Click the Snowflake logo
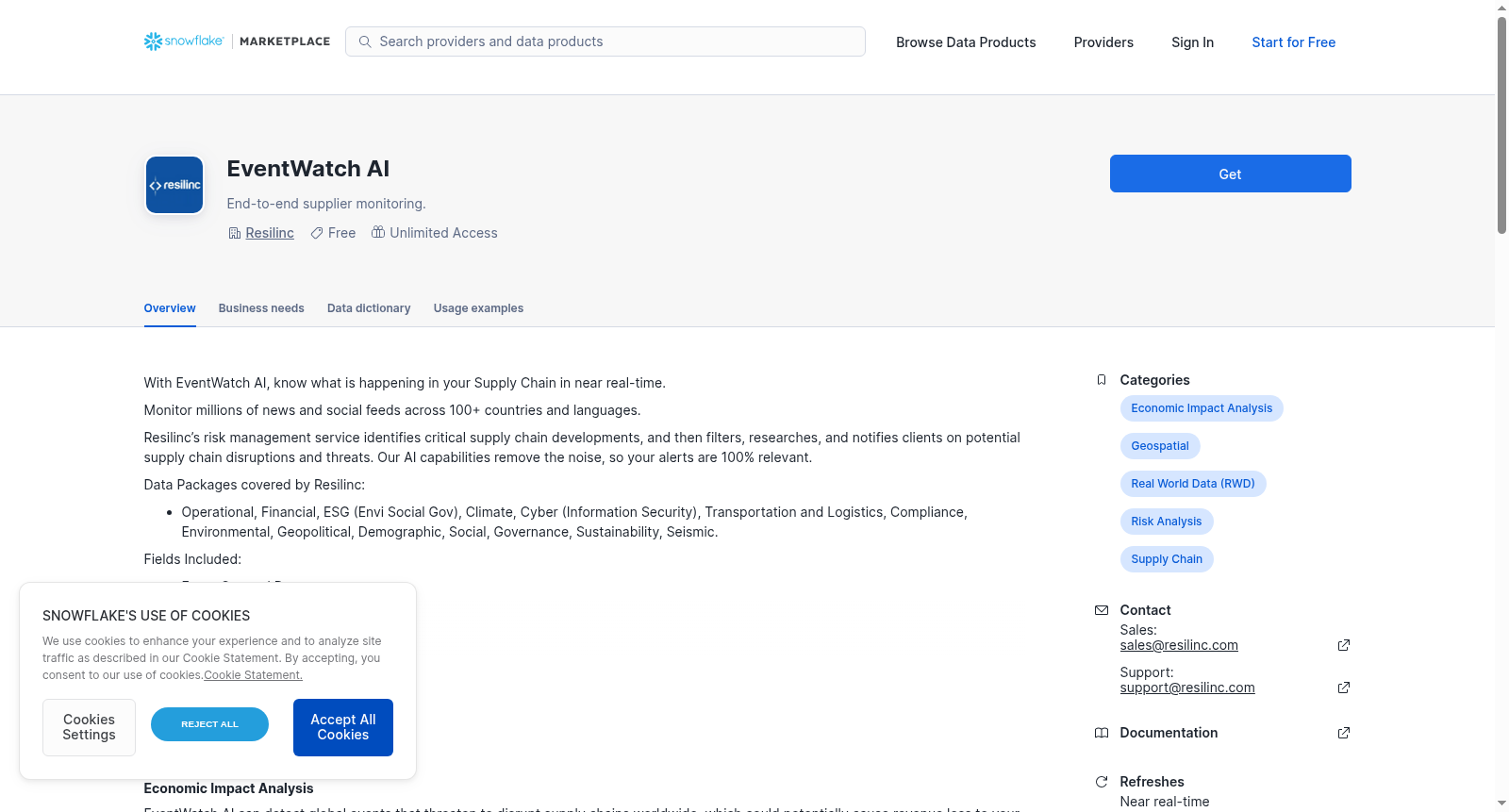 click(184, 41)
